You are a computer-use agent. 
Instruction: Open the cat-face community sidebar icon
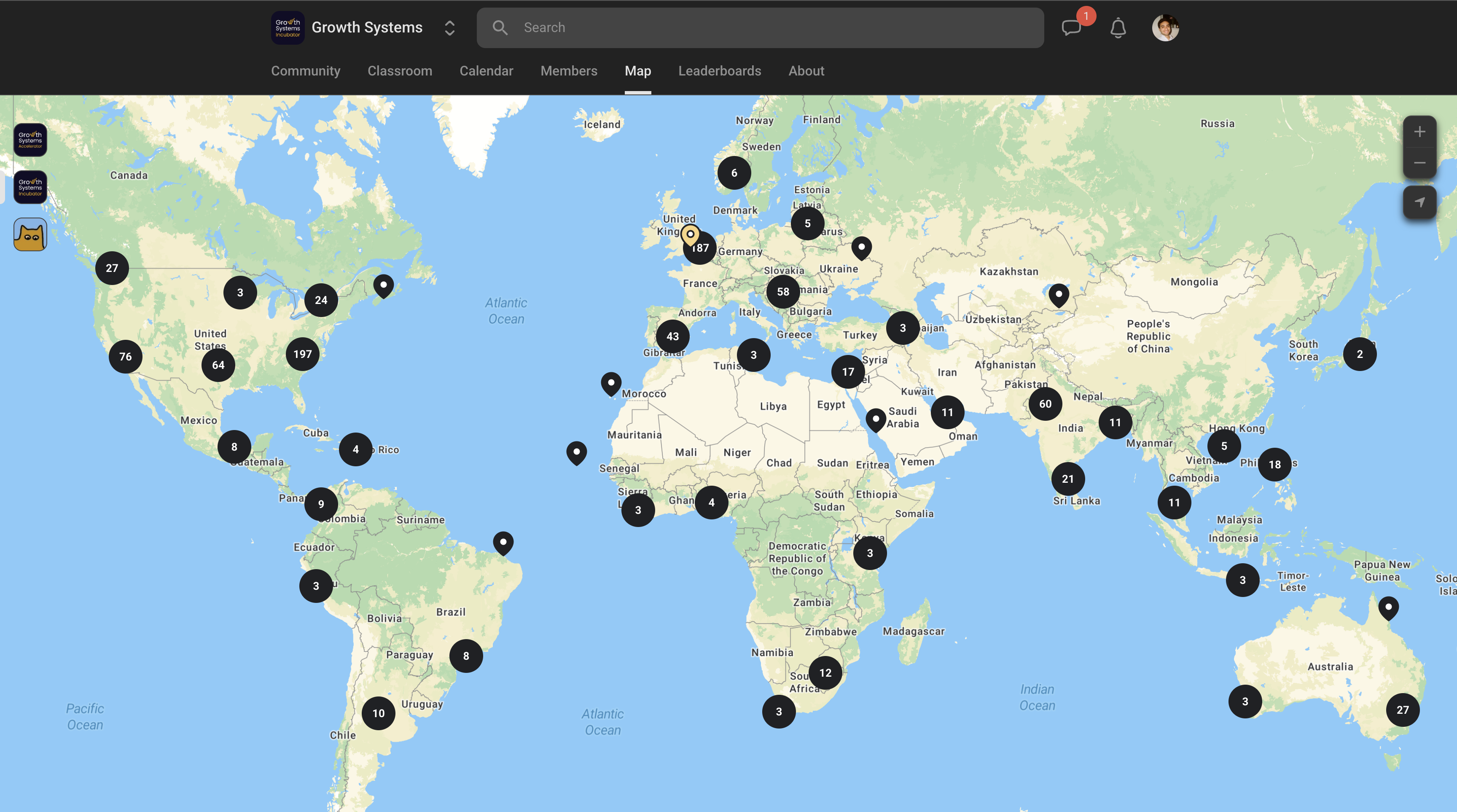[30, 234]
